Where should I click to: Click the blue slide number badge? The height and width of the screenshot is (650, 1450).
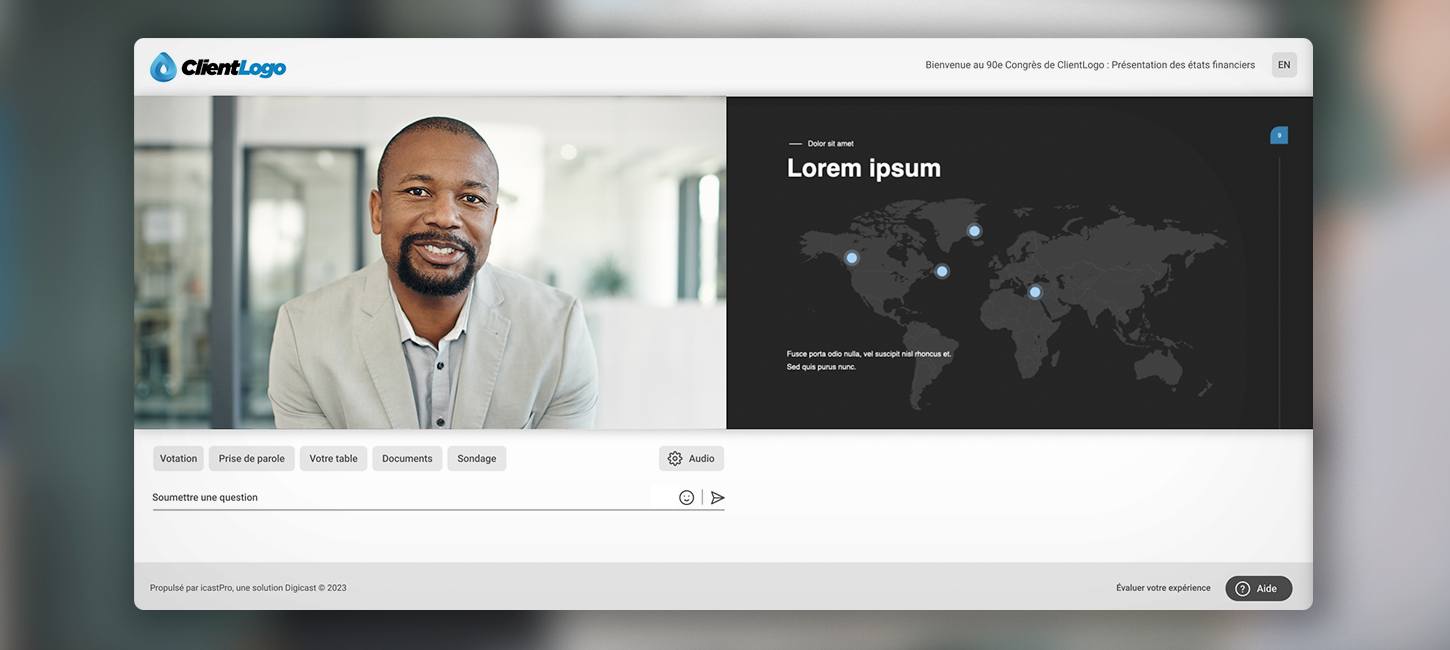coord(1279,135)
